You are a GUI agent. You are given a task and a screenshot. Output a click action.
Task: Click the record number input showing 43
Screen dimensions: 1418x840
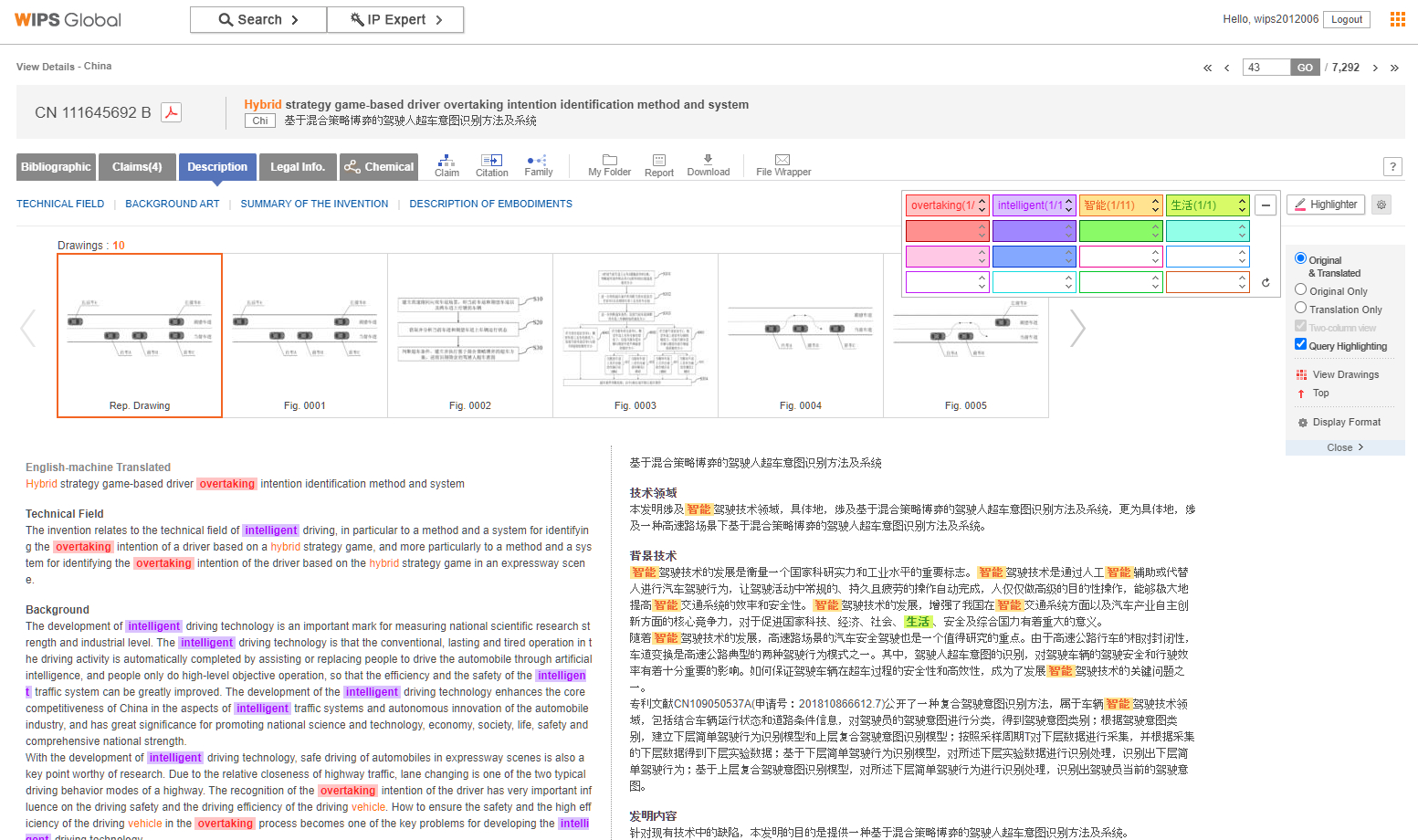click(x=1266, y=68)
